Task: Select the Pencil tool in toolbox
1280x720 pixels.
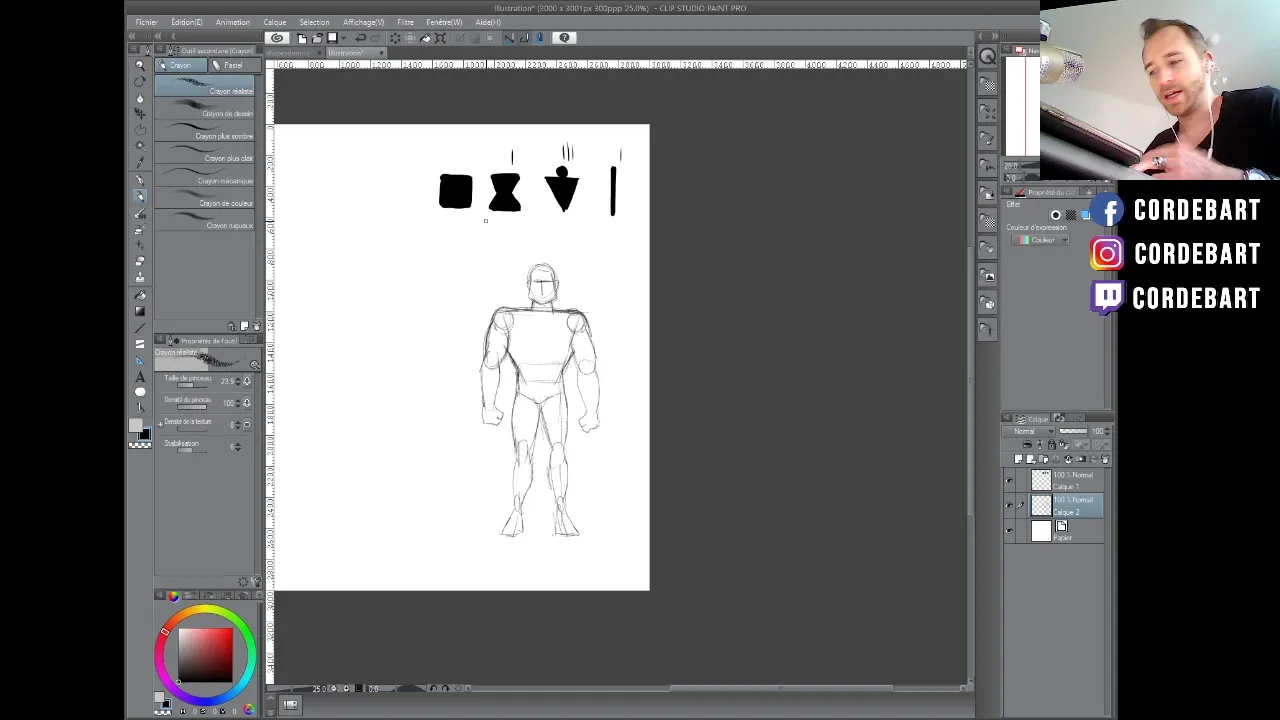Action: click(139, 197)
